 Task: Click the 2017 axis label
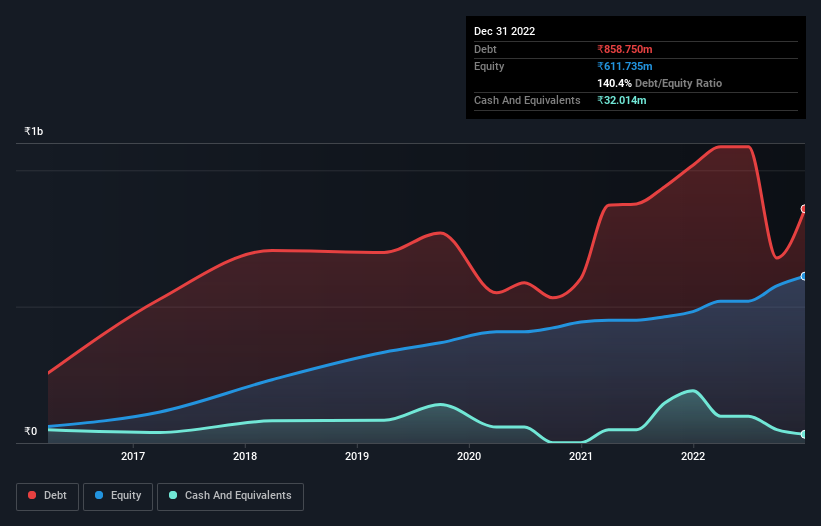tap(133, 456)
